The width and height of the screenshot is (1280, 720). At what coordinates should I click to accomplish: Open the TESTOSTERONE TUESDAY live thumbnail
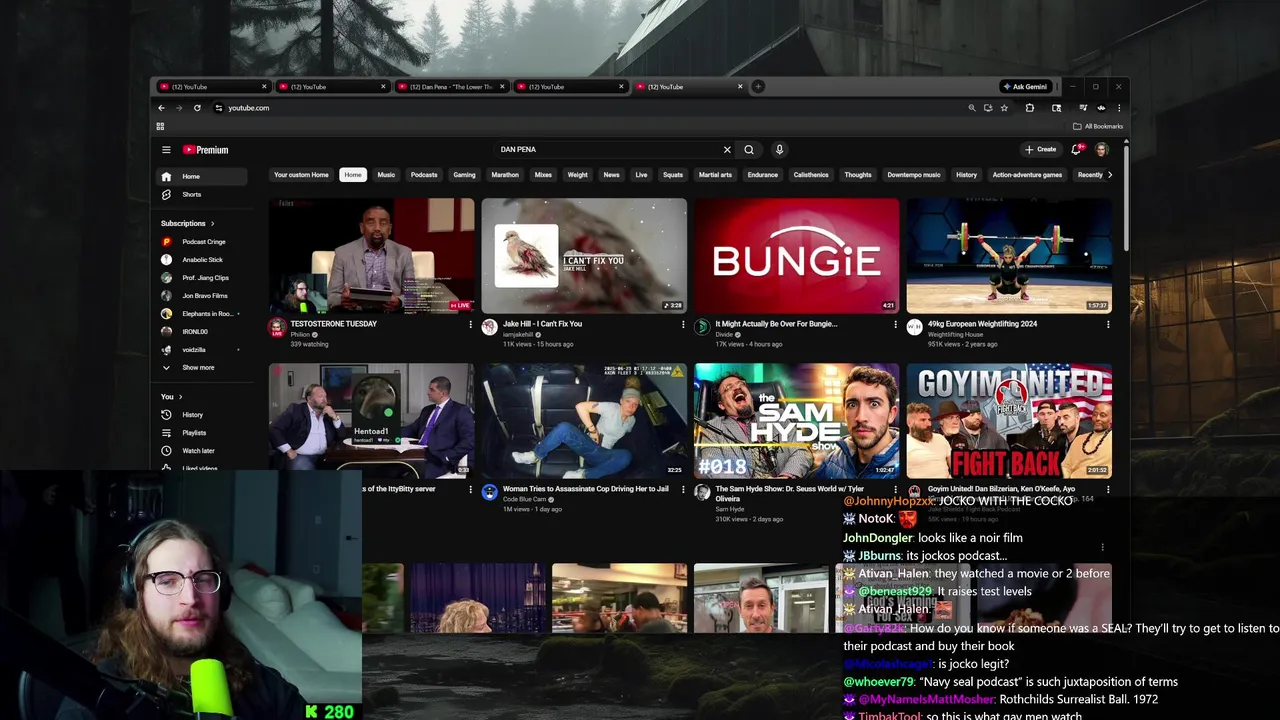point(371,256)
